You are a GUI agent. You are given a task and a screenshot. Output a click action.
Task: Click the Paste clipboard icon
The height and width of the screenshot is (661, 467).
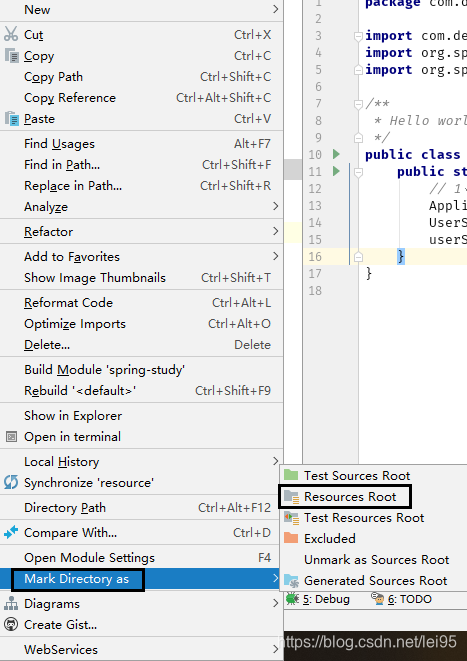pos(11,118)
